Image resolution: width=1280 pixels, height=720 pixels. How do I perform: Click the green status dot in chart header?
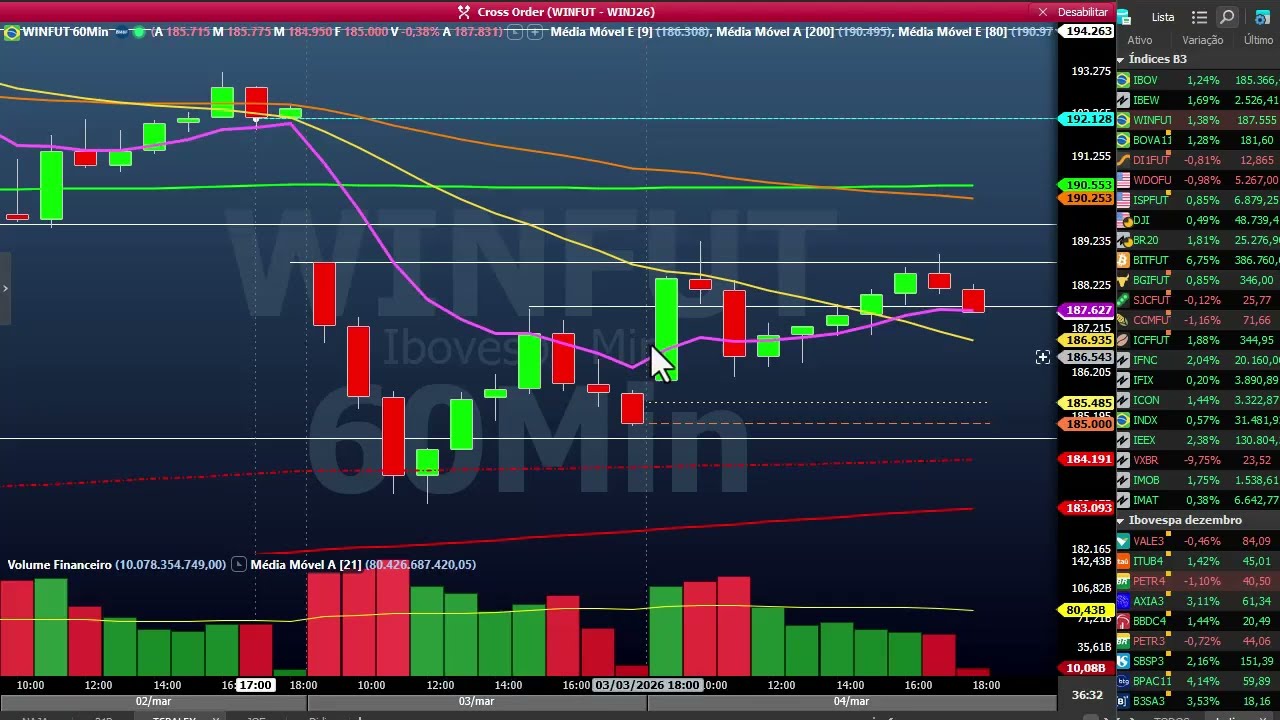[138, 32]
